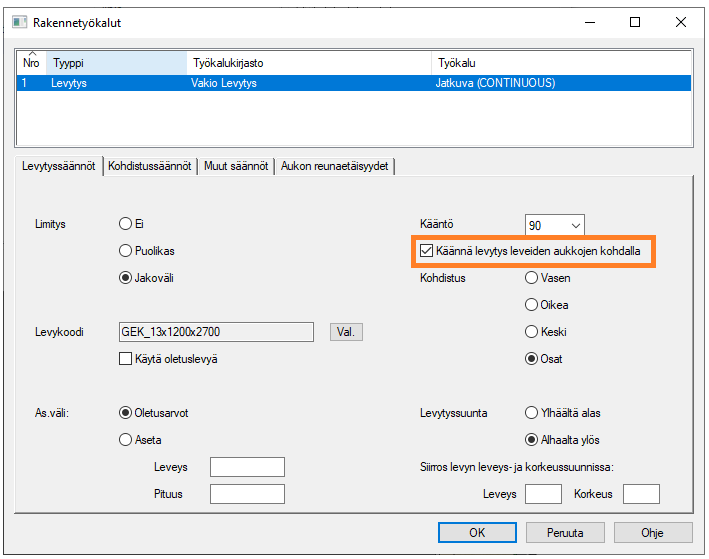Viewport: 709px width, 559px height.
Task: Click the Peruuta button
Action: click(x=565, y=533)
